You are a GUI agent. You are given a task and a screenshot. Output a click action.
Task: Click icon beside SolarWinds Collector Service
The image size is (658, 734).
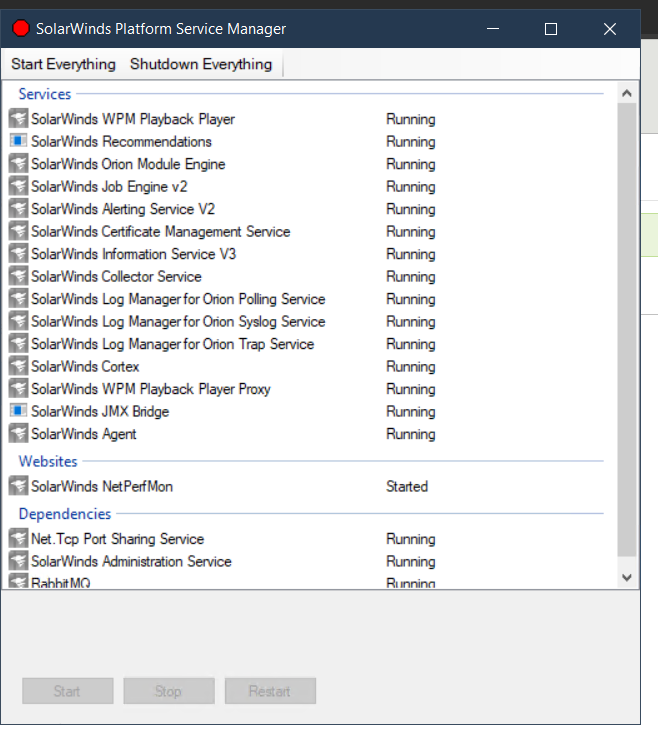tap(18, 276)
